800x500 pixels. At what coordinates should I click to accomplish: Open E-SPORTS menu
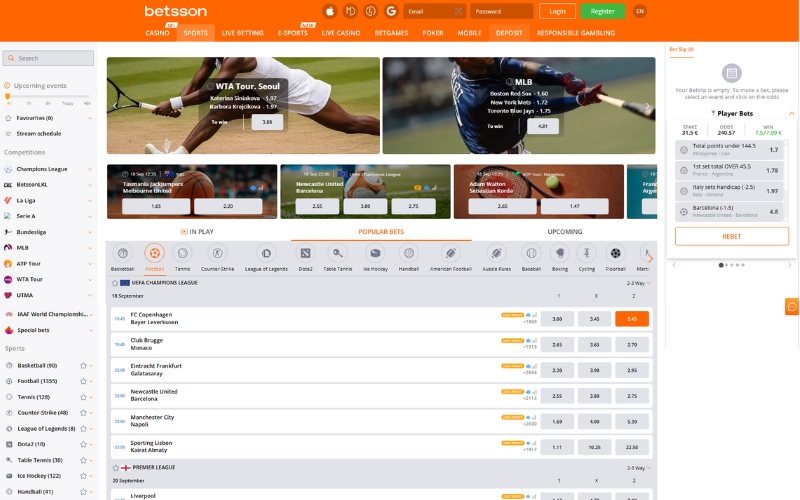pos(292,33)
